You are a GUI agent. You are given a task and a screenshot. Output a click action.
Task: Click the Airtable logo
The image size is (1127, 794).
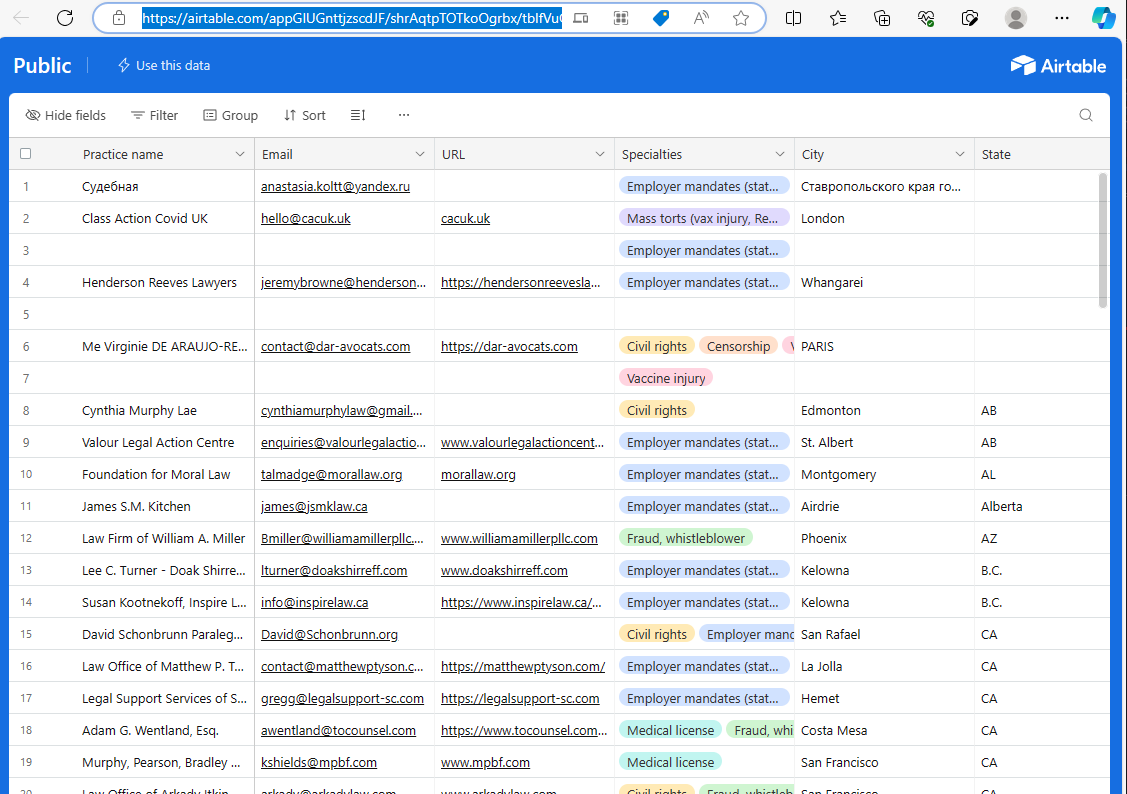click(x=1058, y=65)
